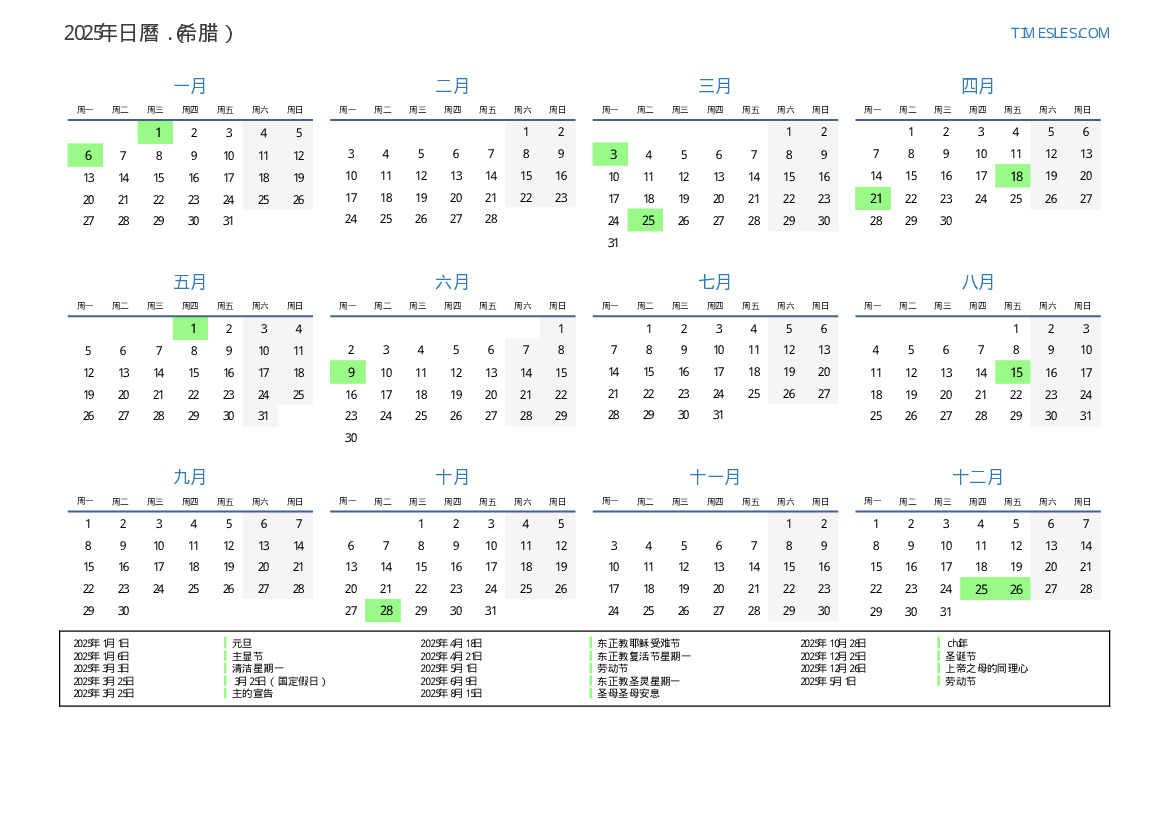1169x827 pixels.
Task: Click highlighted December 25 holiday cell
Action: [978, 589]
